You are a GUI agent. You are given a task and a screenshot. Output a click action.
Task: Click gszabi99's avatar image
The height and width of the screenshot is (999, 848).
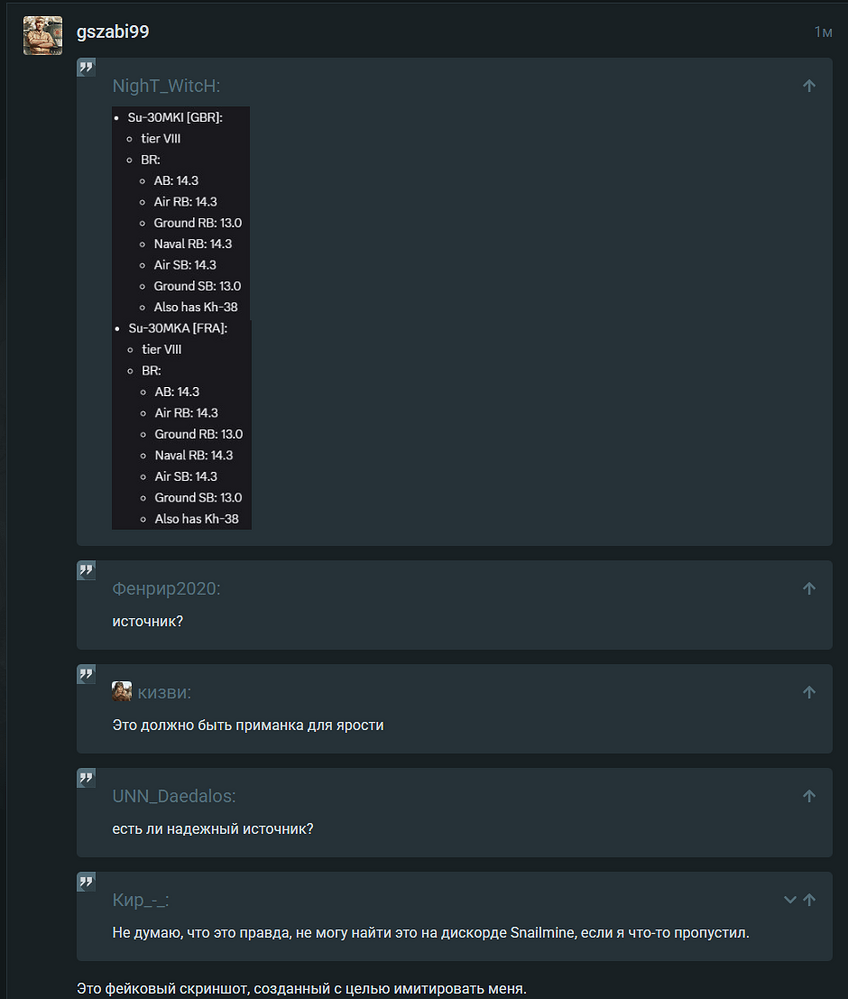[x=42, y=35]
